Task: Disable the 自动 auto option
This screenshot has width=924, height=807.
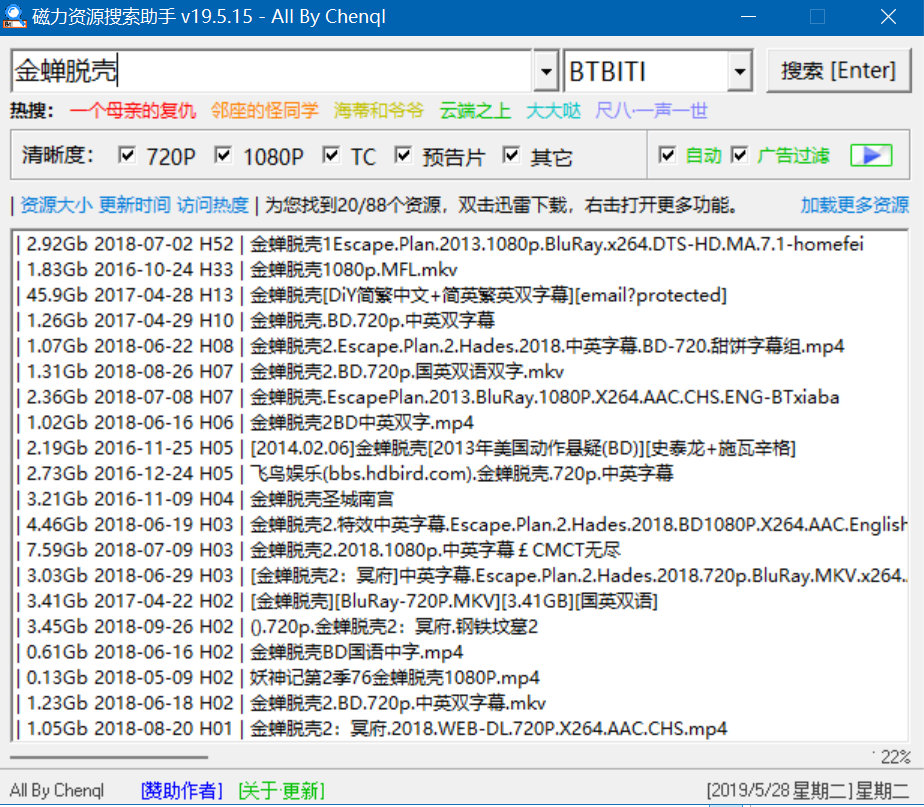Action: (668, 156)
